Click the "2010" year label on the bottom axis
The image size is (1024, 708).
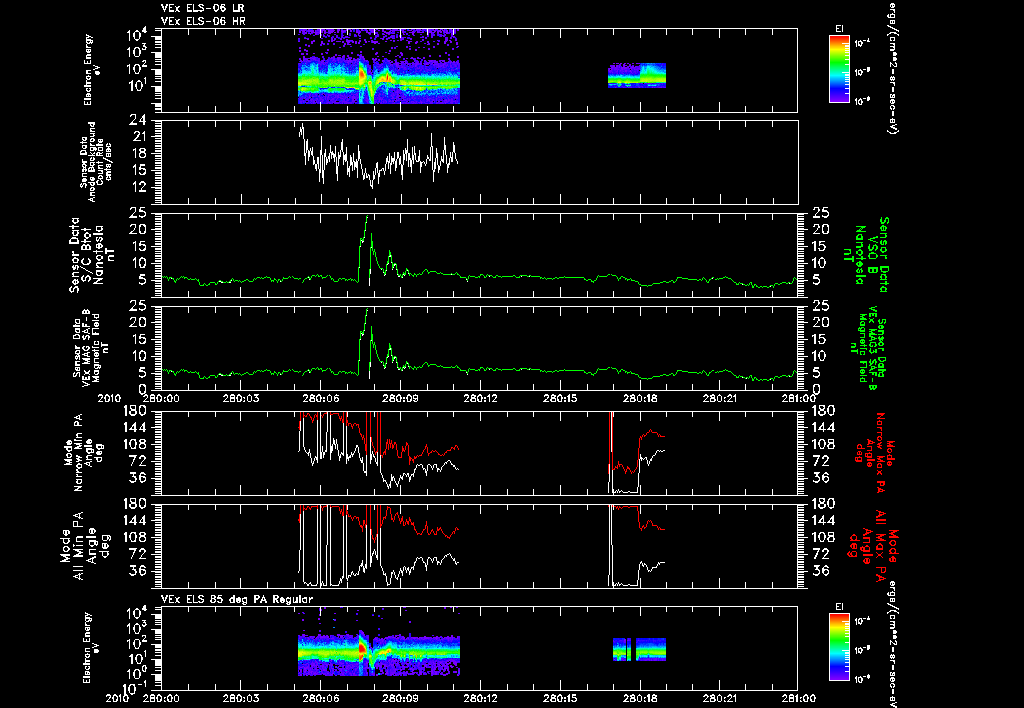pyautogui.click(x=118, y=698)
